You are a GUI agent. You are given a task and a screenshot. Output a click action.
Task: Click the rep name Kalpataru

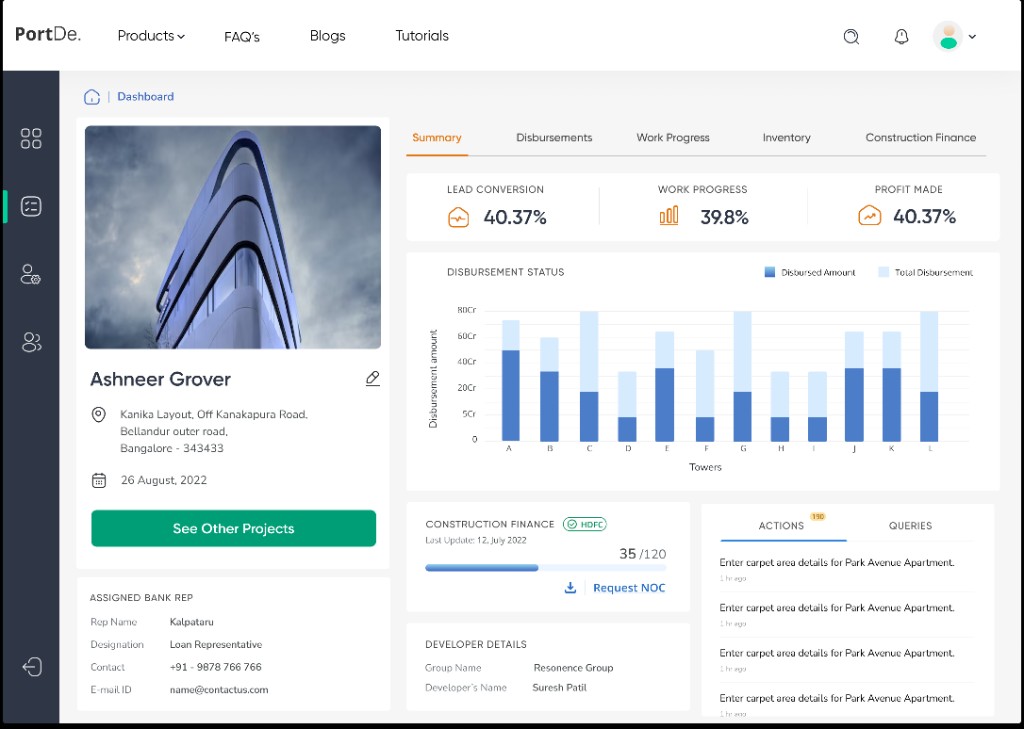click(x=191, y=622)
